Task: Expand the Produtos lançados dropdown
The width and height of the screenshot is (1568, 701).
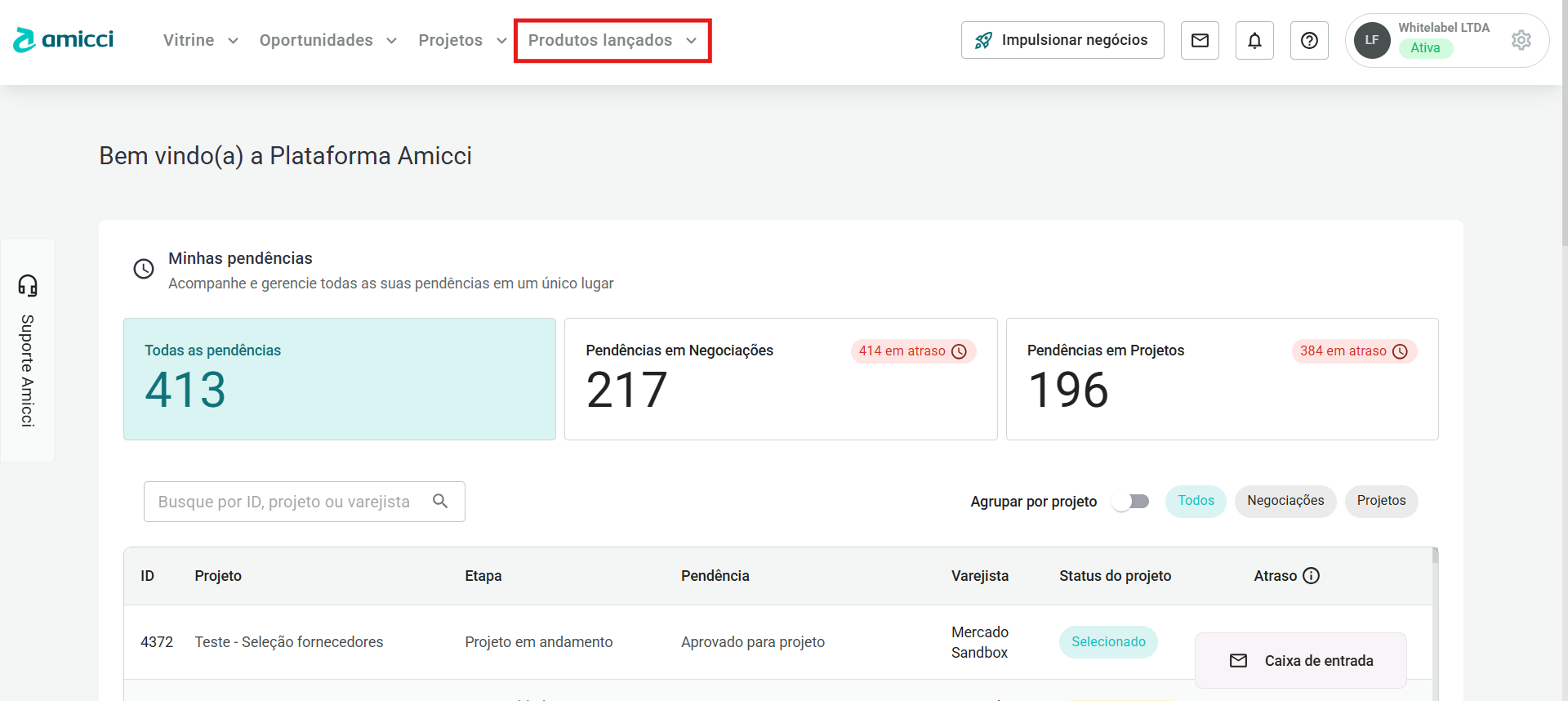Action: [x=612, y=40]
